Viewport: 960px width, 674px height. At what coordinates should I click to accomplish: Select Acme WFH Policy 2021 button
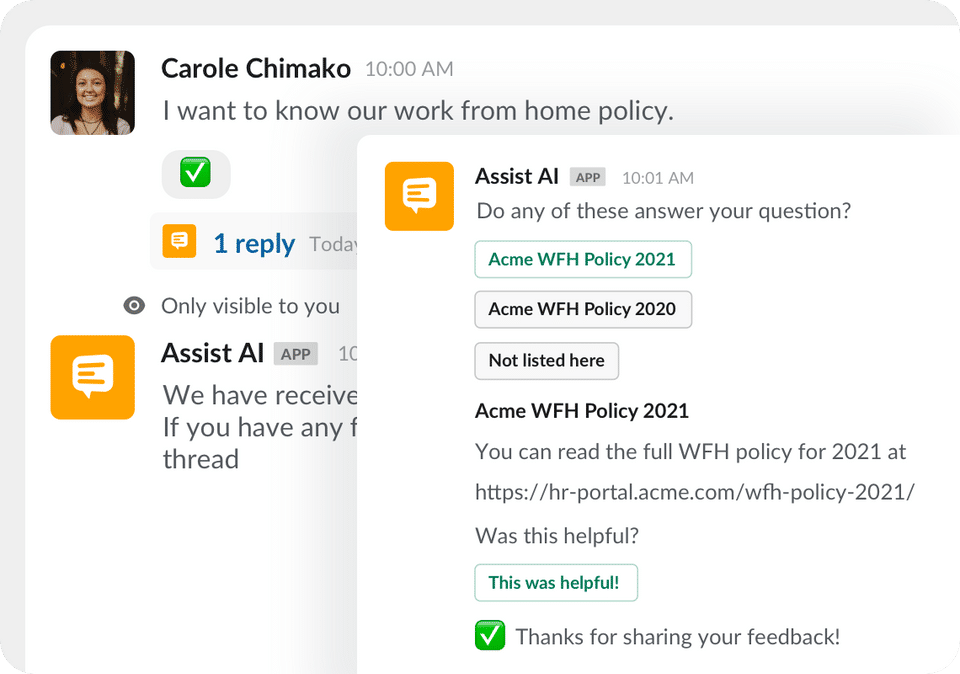coord(582,259)
